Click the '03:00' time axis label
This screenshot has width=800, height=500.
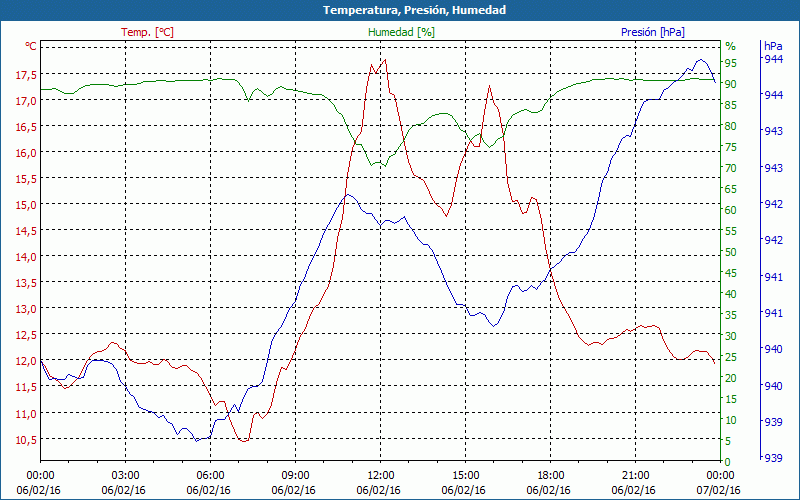point(125,476)
